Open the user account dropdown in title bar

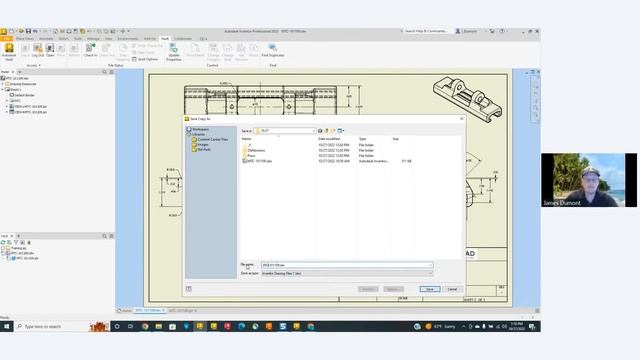[469, 31]
